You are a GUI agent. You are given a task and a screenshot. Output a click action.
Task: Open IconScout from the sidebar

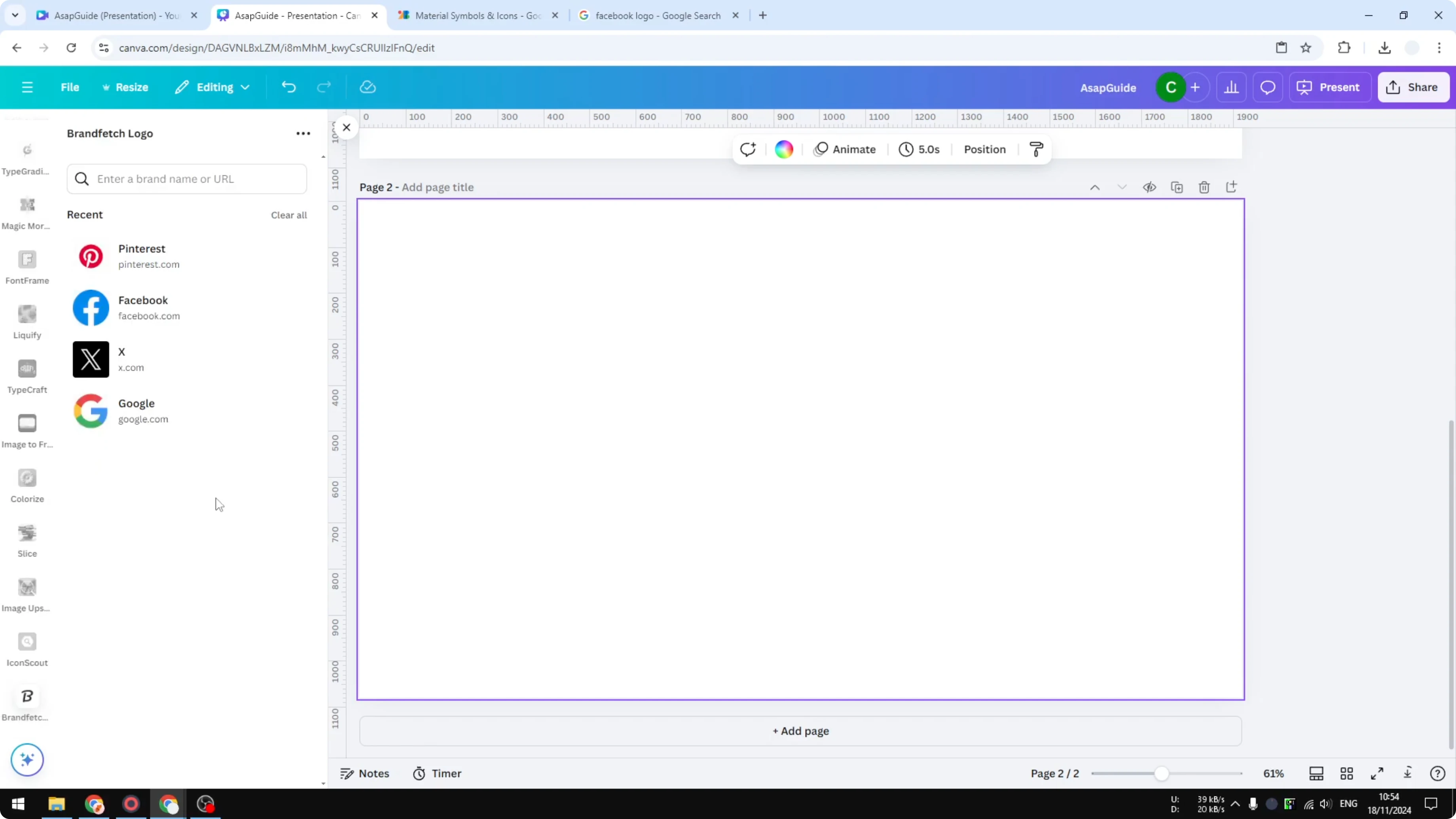(x=27, y=647)
